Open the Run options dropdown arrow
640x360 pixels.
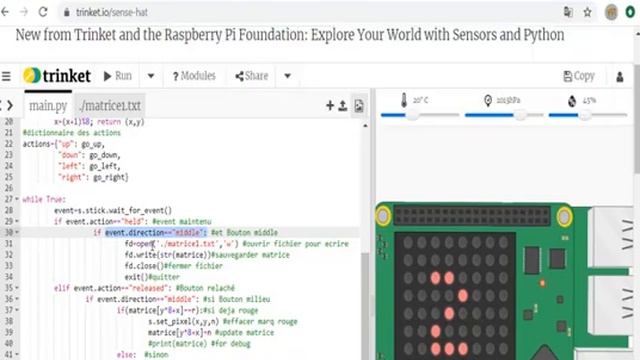151,76
